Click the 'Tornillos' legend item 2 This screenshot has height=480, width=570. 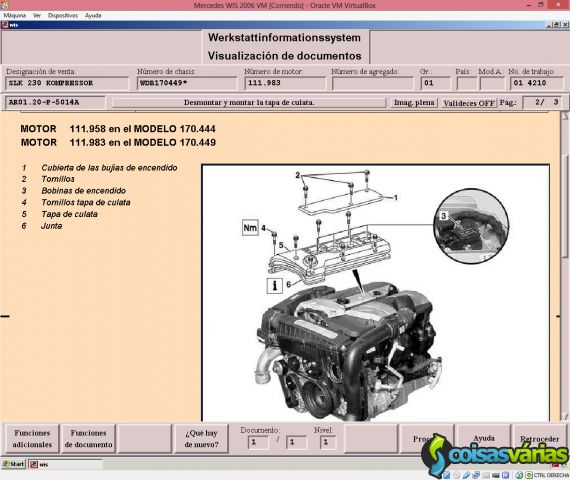pyautogui.click(x=58, y=179)
